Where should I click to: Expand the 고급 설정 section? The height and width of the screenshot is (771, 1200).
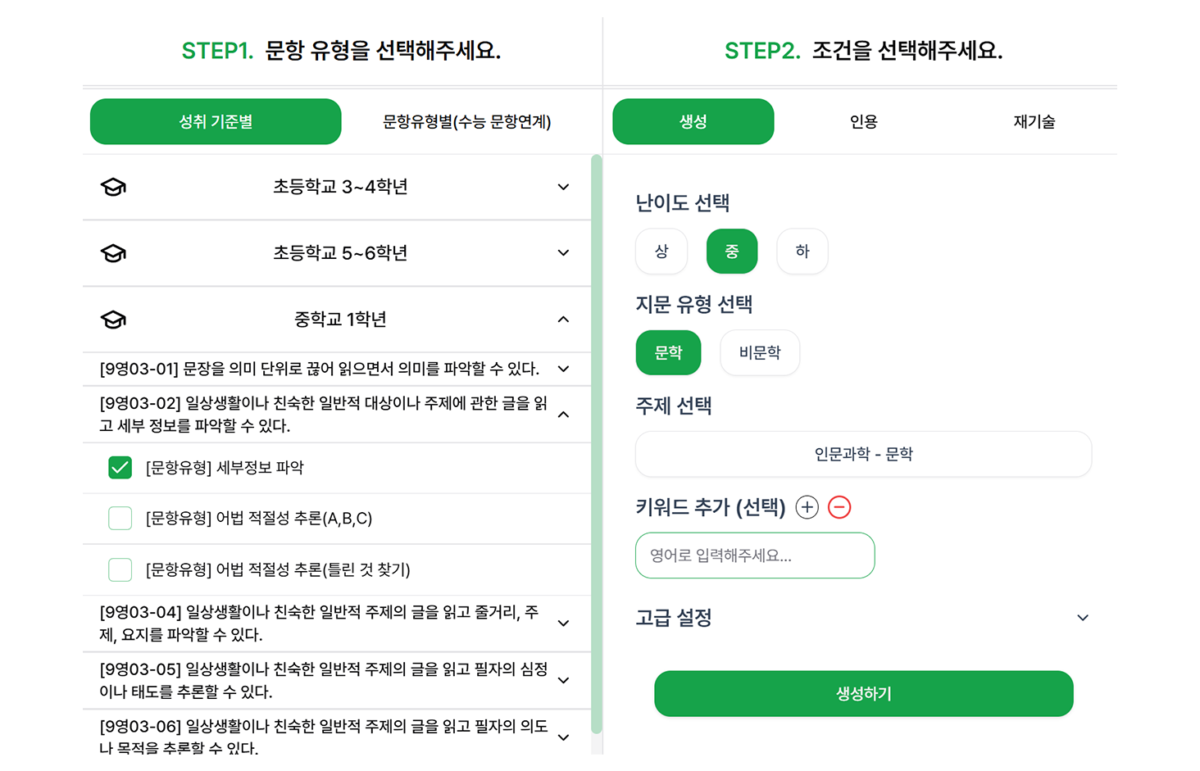1082,618
